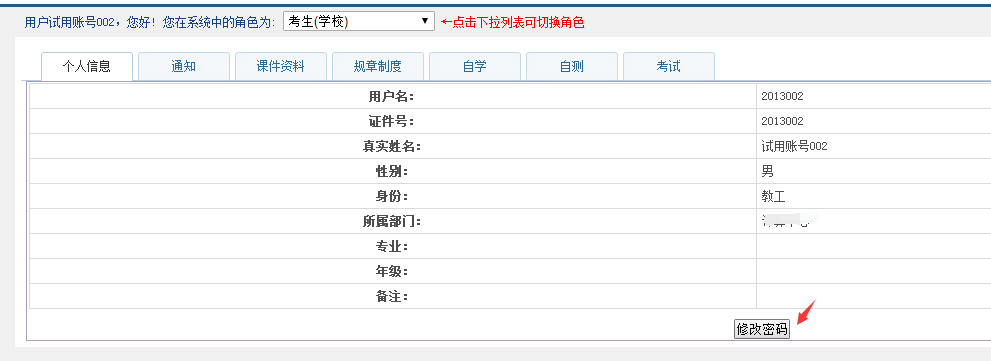The image size is (991, 361).
Task: Click the 专业 label row
Action: (392, 247)
